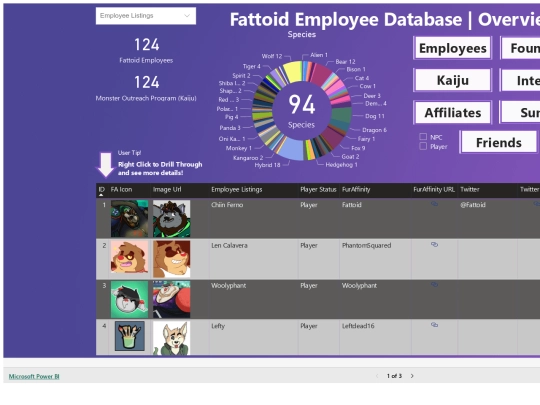Click the Kangaroo 2 chart label
This screenshot has width=540, height=405.
pyautogui.click(x=248, y=158)
